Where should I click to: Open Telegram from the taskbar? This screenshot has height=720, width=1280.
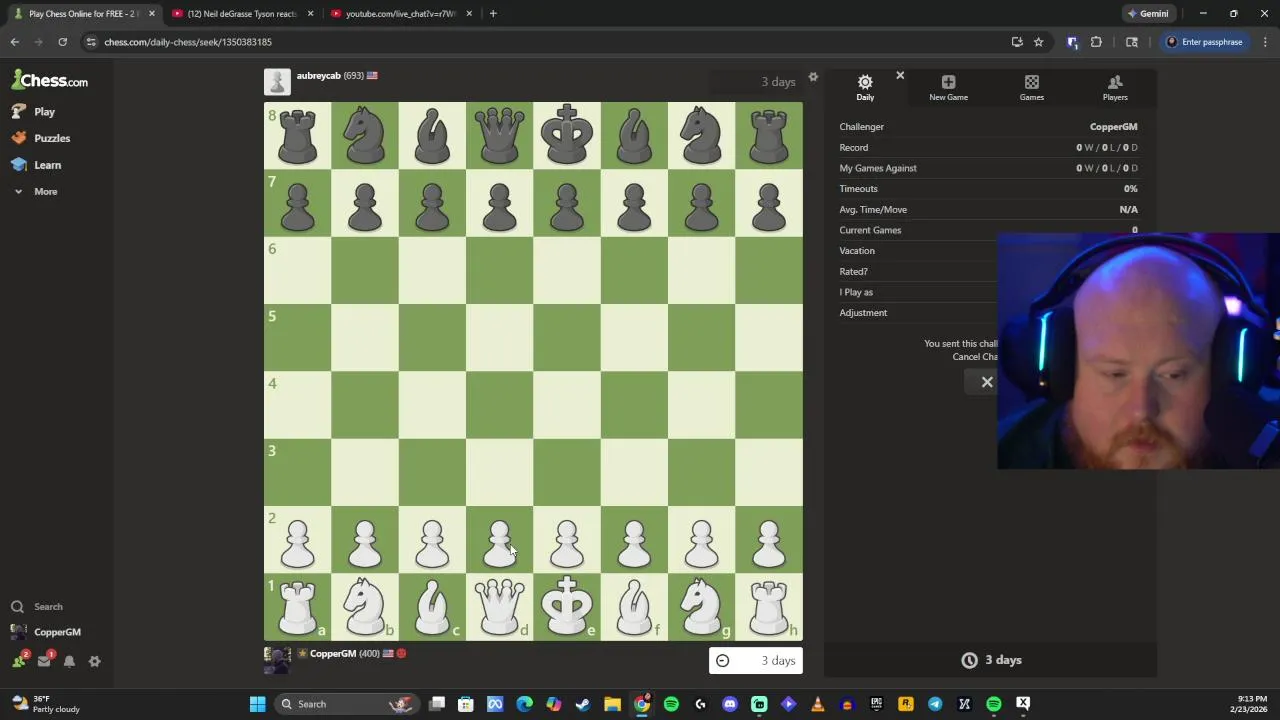pyautogui.click(x=935, y=704)
